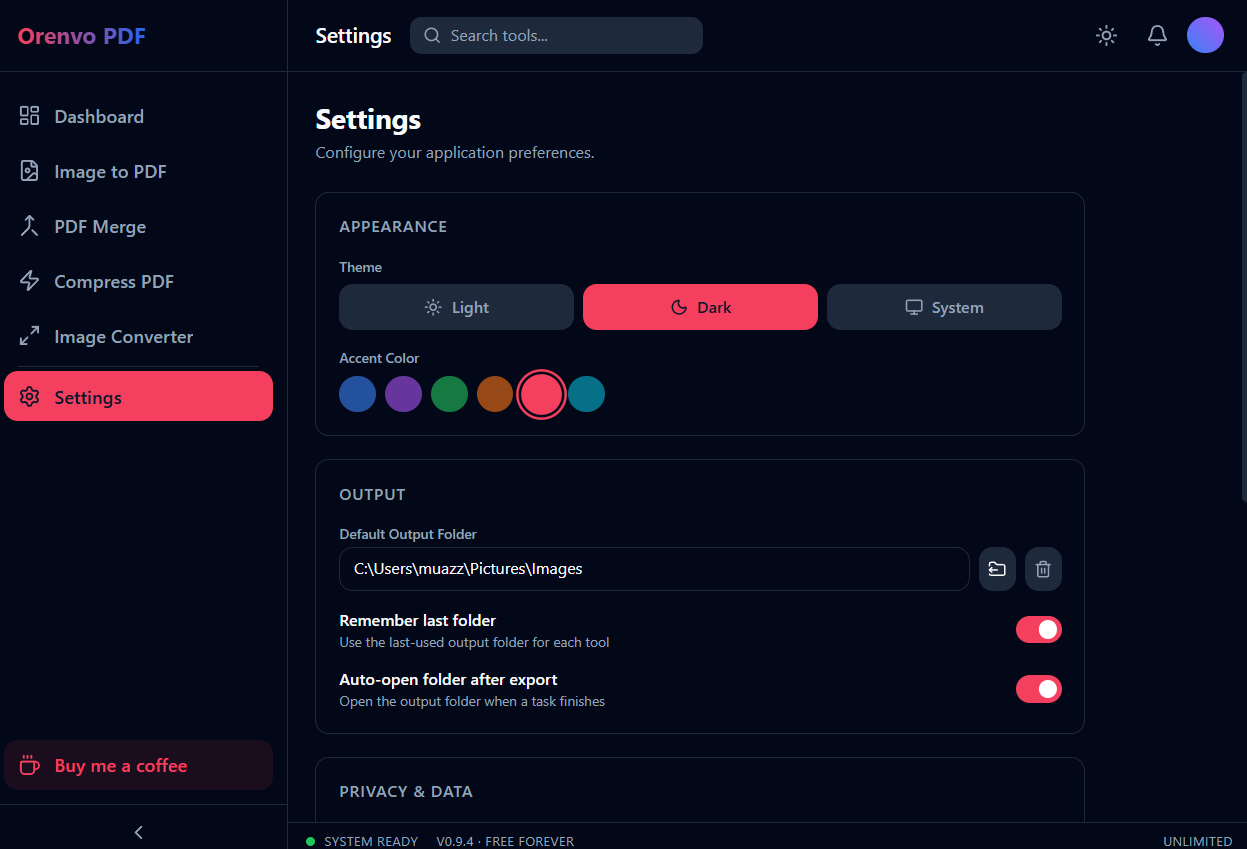
Task: Select the Settings sidebar item
Action: [x=138, y=396]
